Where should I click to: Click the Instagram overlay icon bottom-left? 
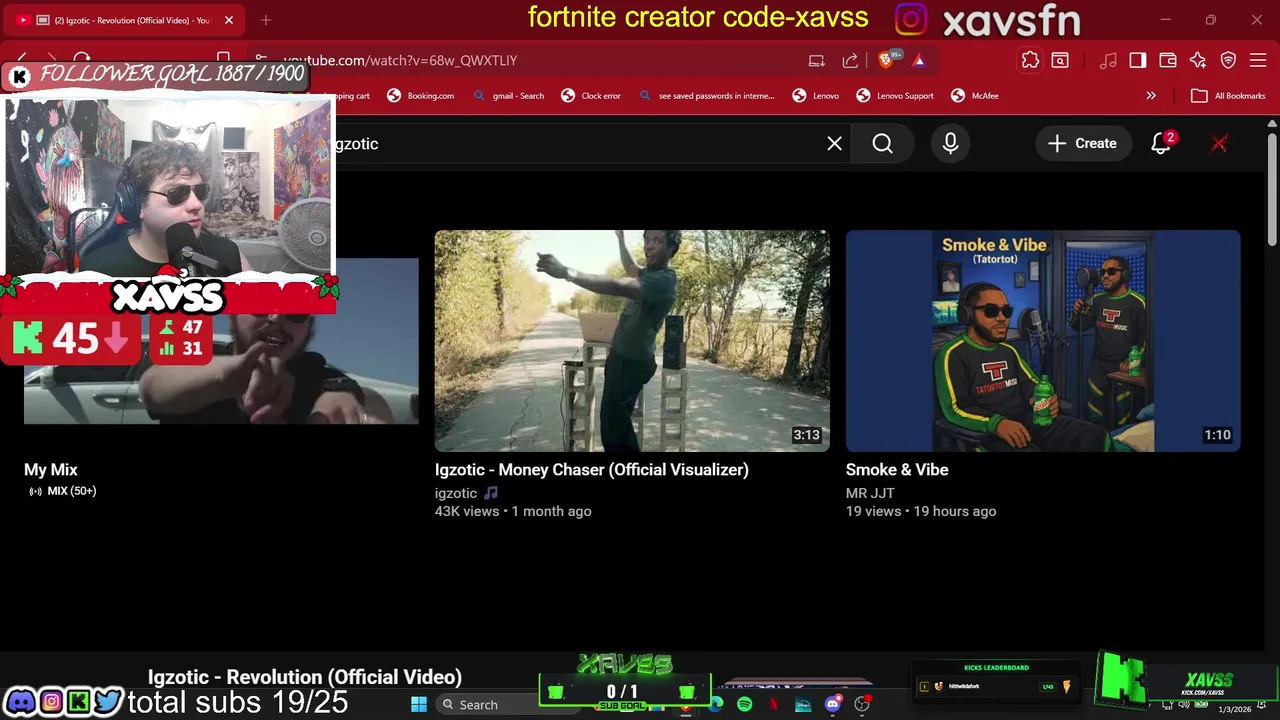(x=50, y=701)
